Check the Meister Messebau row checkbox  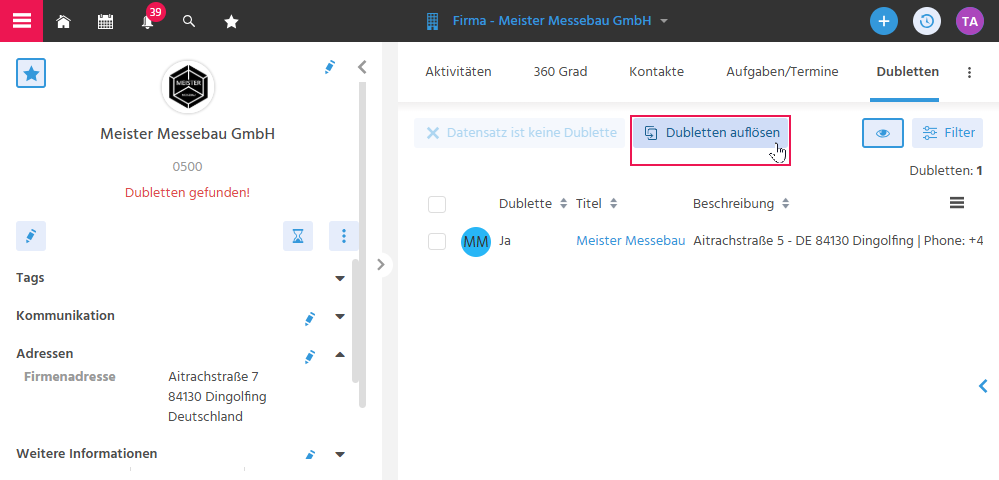436,242
